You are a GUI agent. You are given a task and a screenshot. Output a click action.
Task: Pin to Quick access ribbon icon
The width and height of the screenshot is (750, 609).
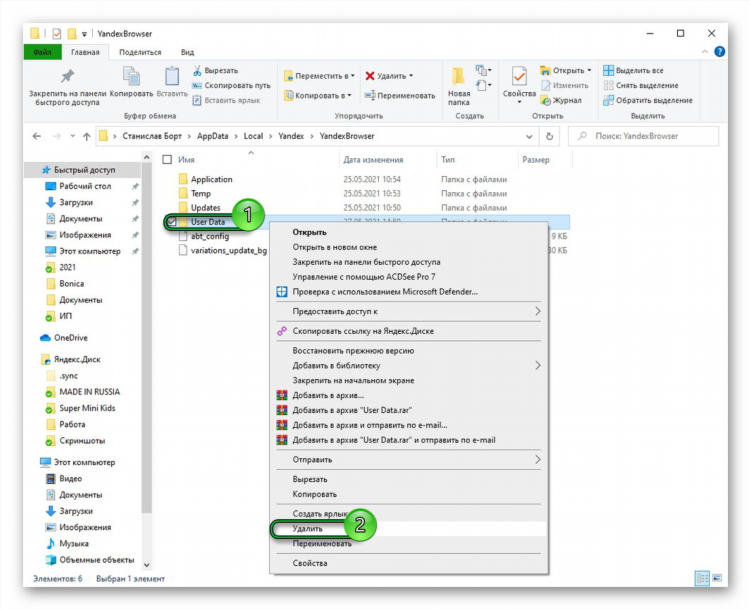[67, 77]
